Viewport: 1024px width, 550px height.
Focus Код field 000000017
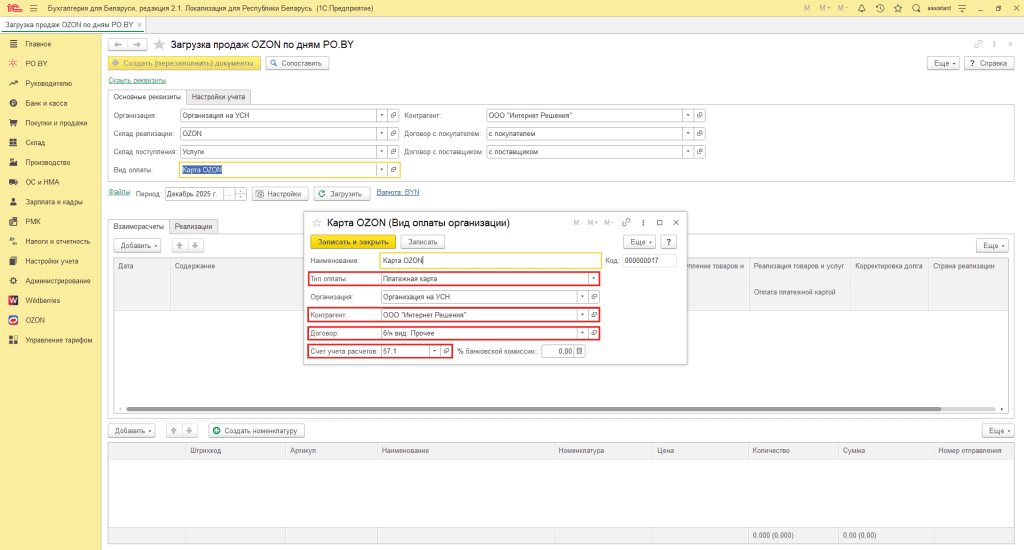click(649, 261)
